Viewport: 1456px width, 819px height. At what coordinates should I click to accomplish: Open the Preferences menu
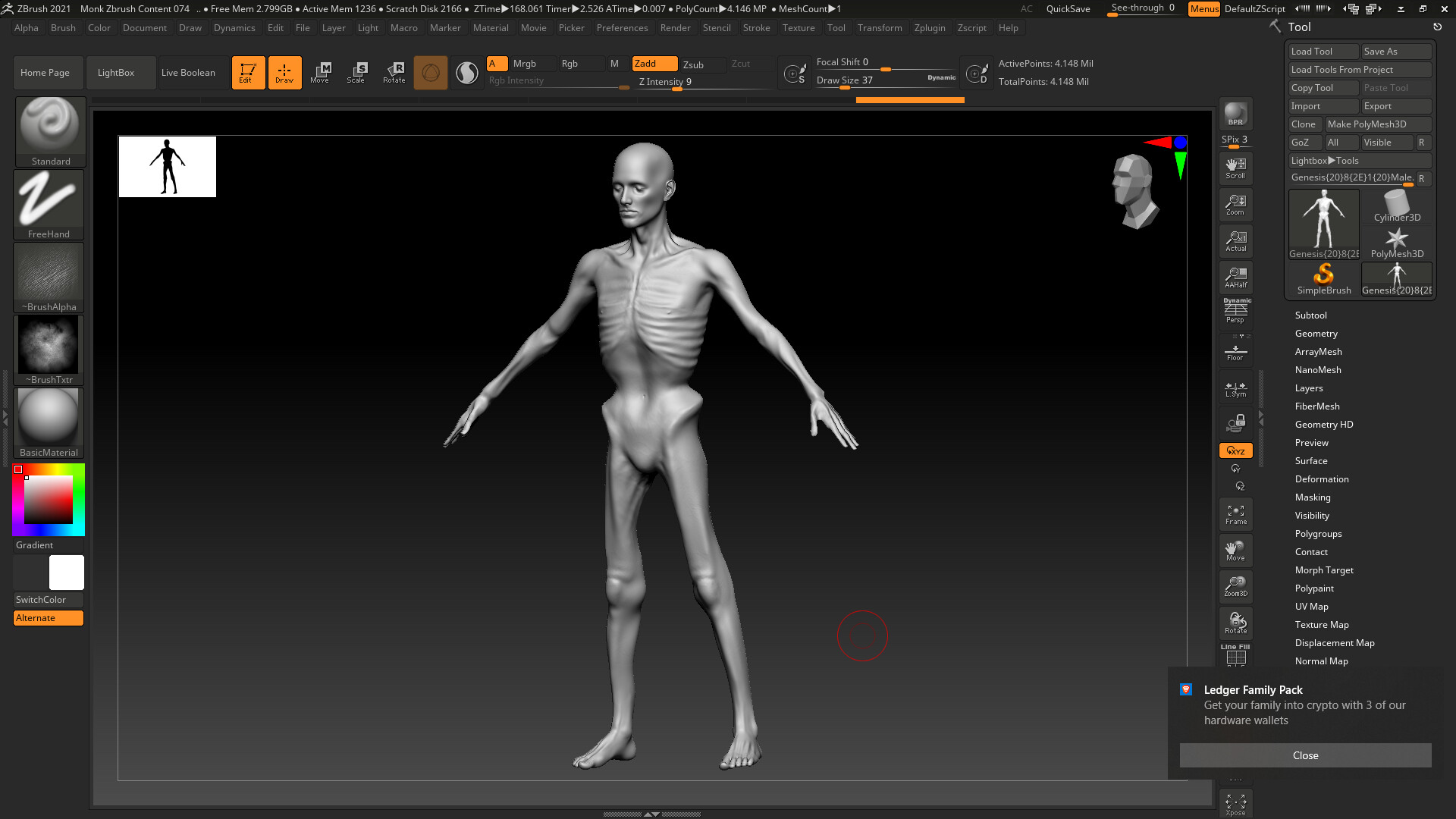click(x=622, y=28)
